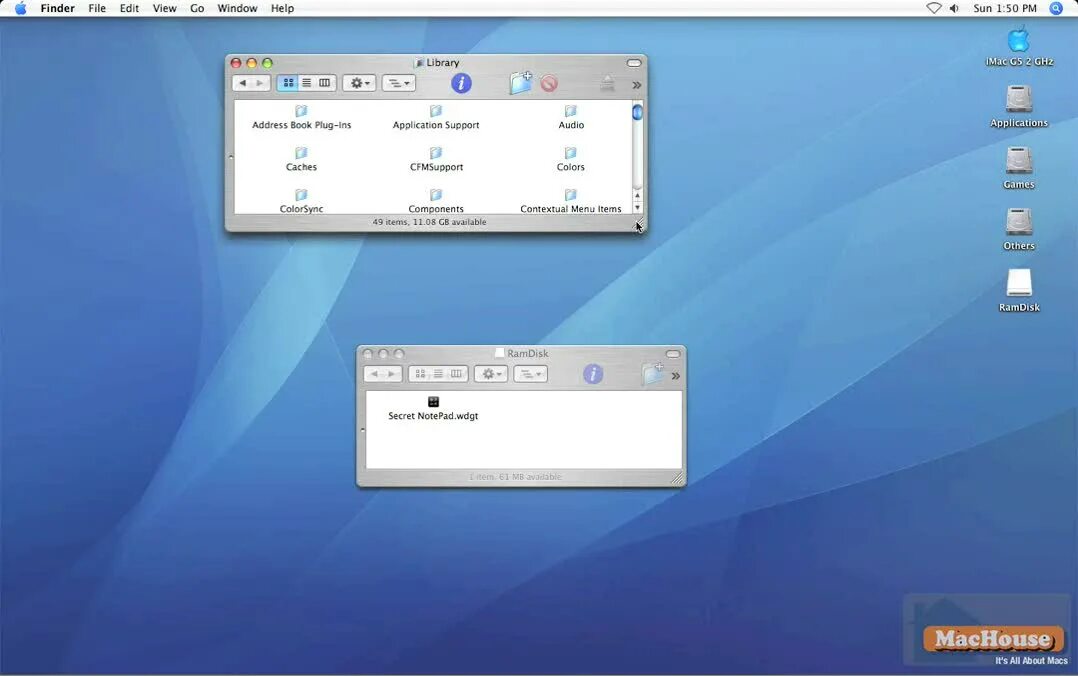Screen dimensions: 1078x676
Task: Click the RamDisk window resize handle
Action: point(677,478)
